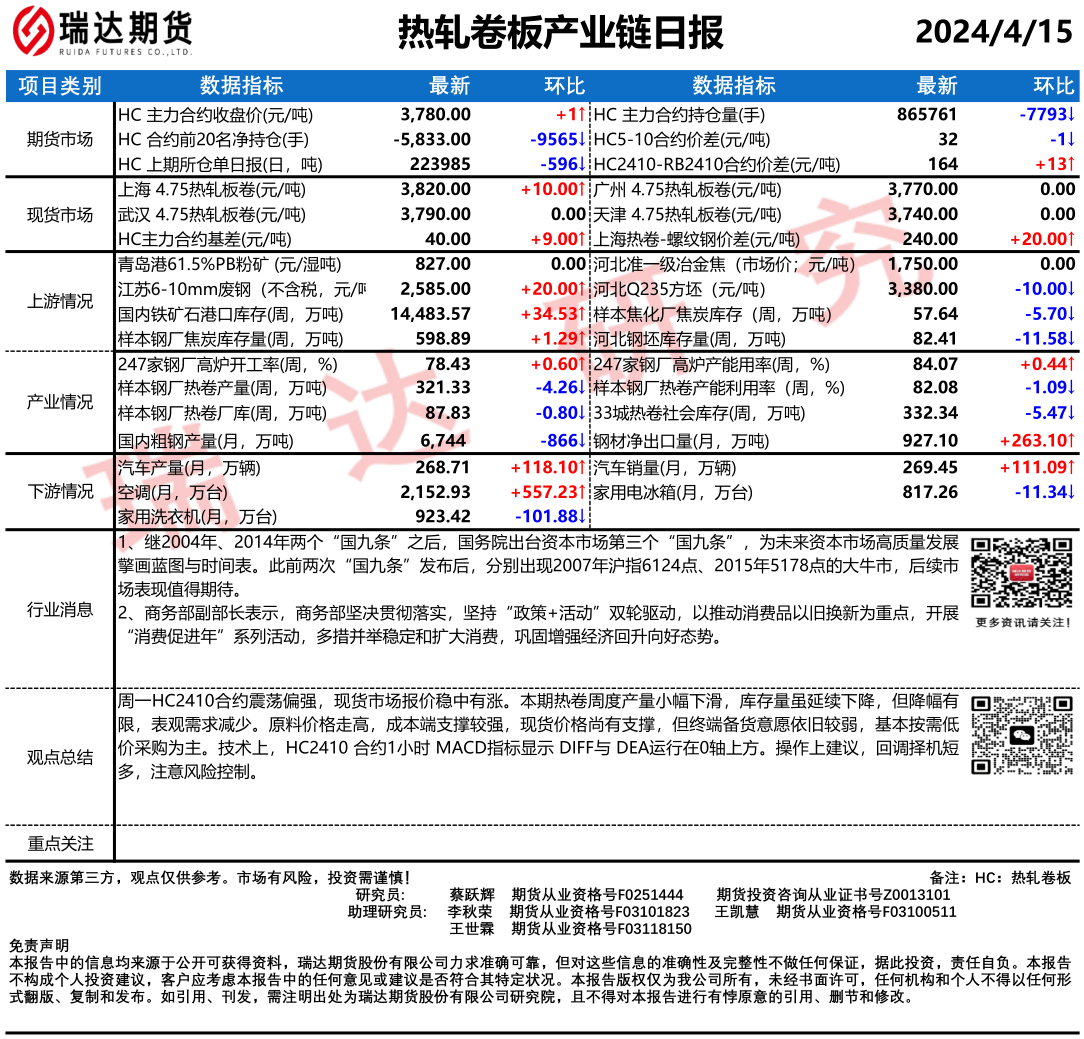
Task: Click the 观点总结 section label
Action: 60,757
